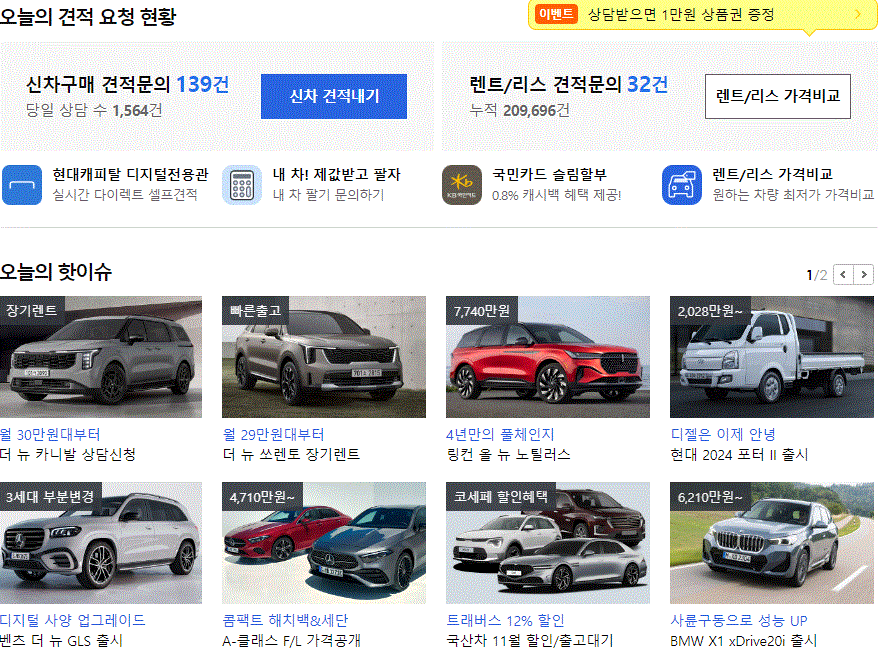Click the 3세대 부분변경 badge
This screenshot has height=668, width=889.
[x=50, y=497]
